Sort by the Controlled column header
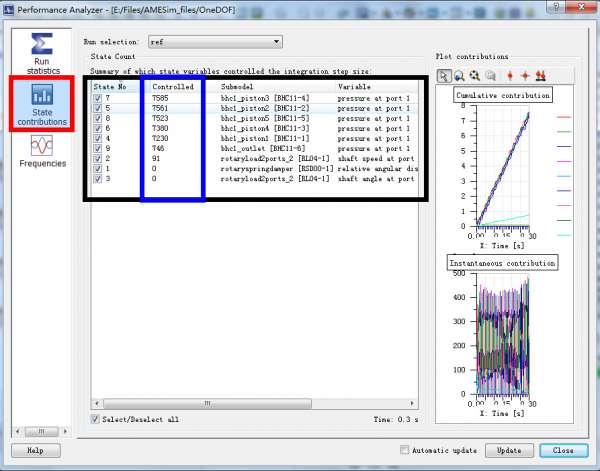Image resolution: width=600 pixels, height=471 pixels. pos(167,87)
